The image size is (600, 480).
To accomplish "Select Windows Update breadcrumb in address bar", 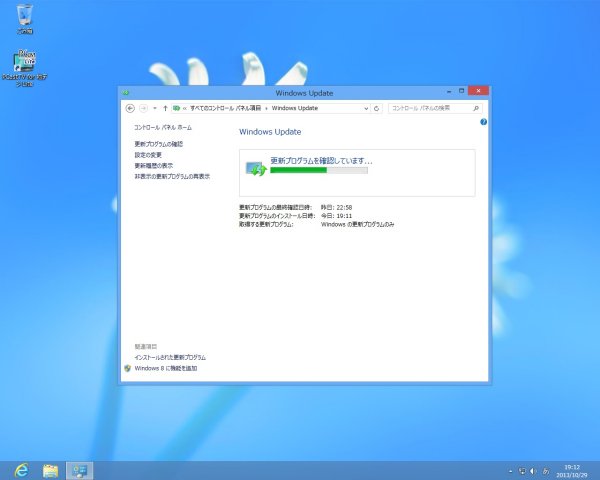I will click(295, 108).
